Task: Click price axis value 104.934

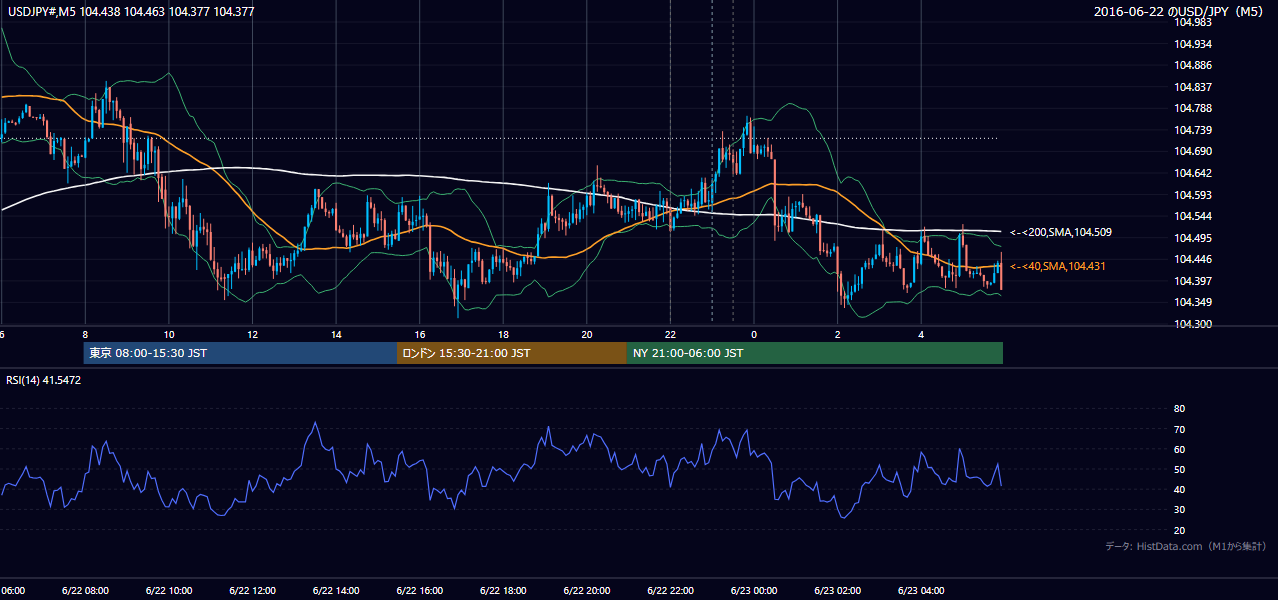Action: click(1193, 44)
